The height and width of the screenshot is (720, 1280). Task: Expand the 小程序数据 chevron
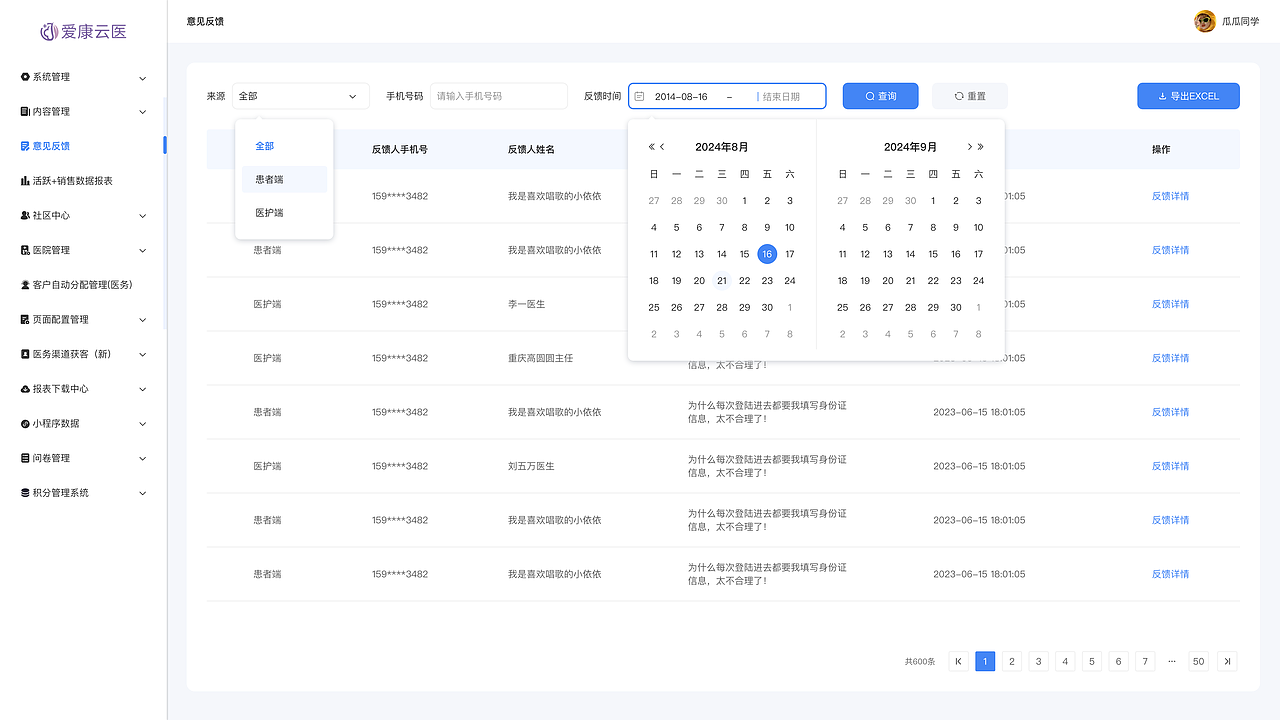pos(142,424)
